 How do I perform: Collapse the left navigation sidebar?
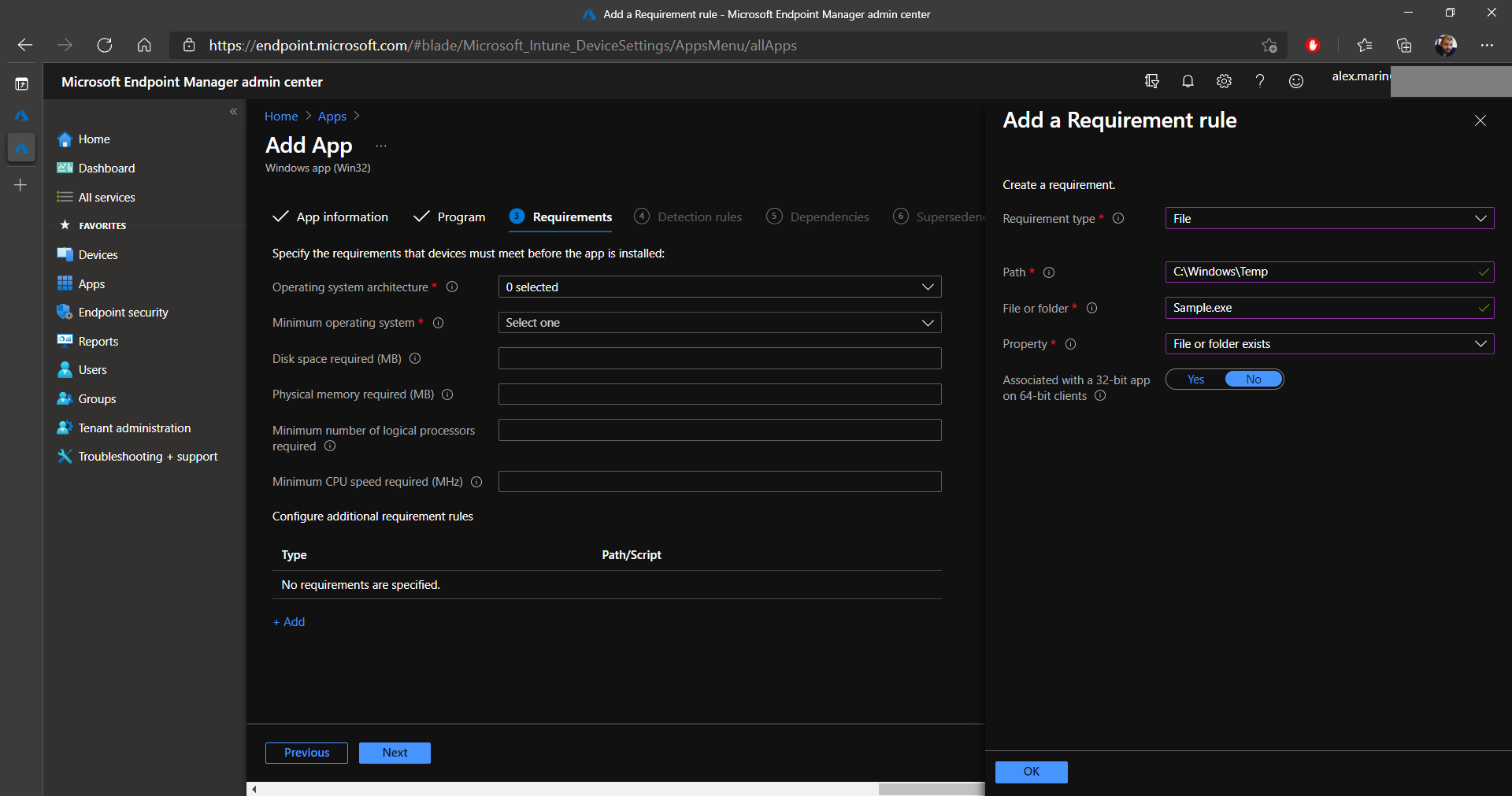click(x=233, y=112)
